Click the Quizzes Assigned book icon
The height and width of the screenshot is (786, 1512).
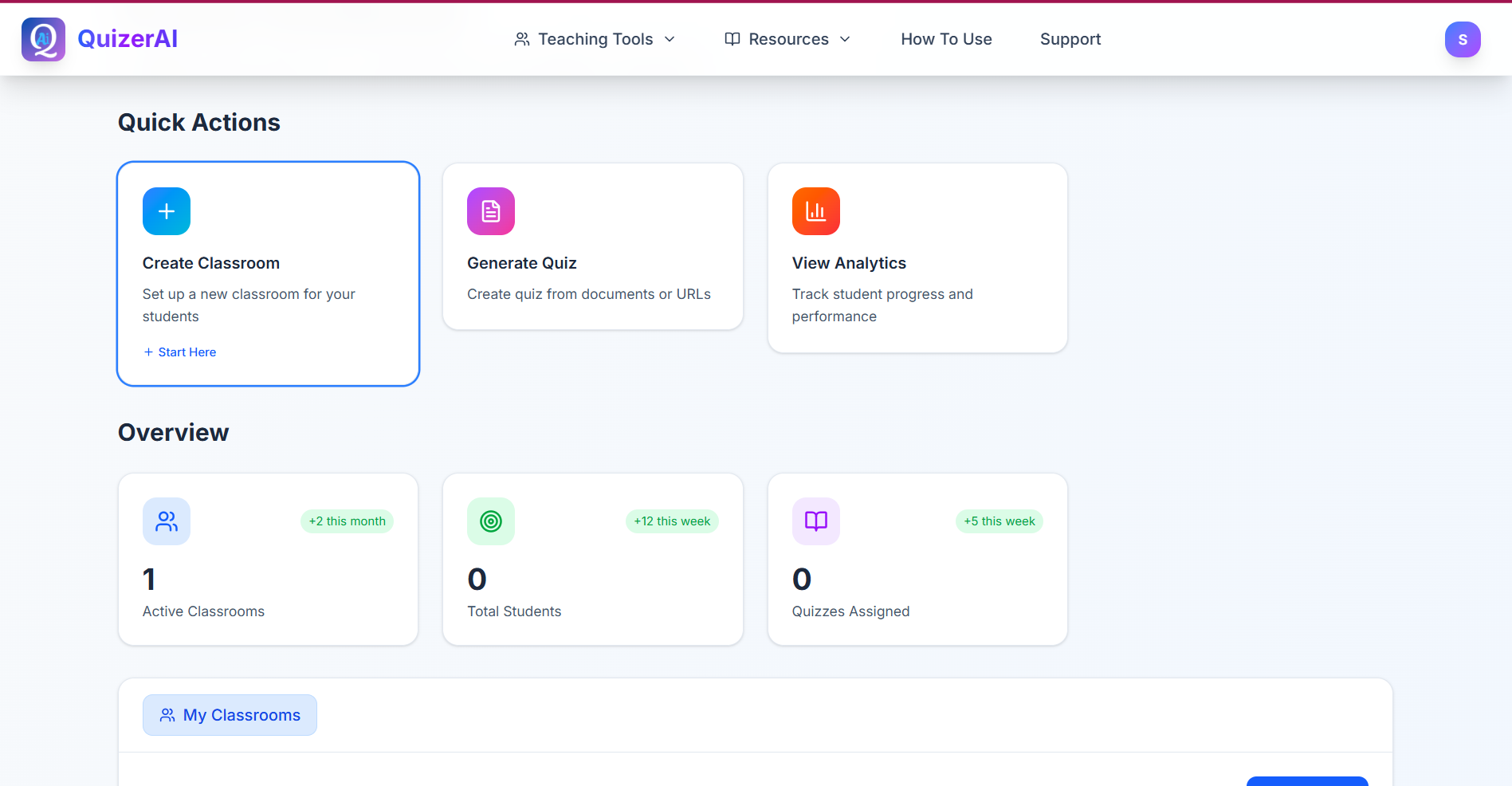click(x=816, y=521)
